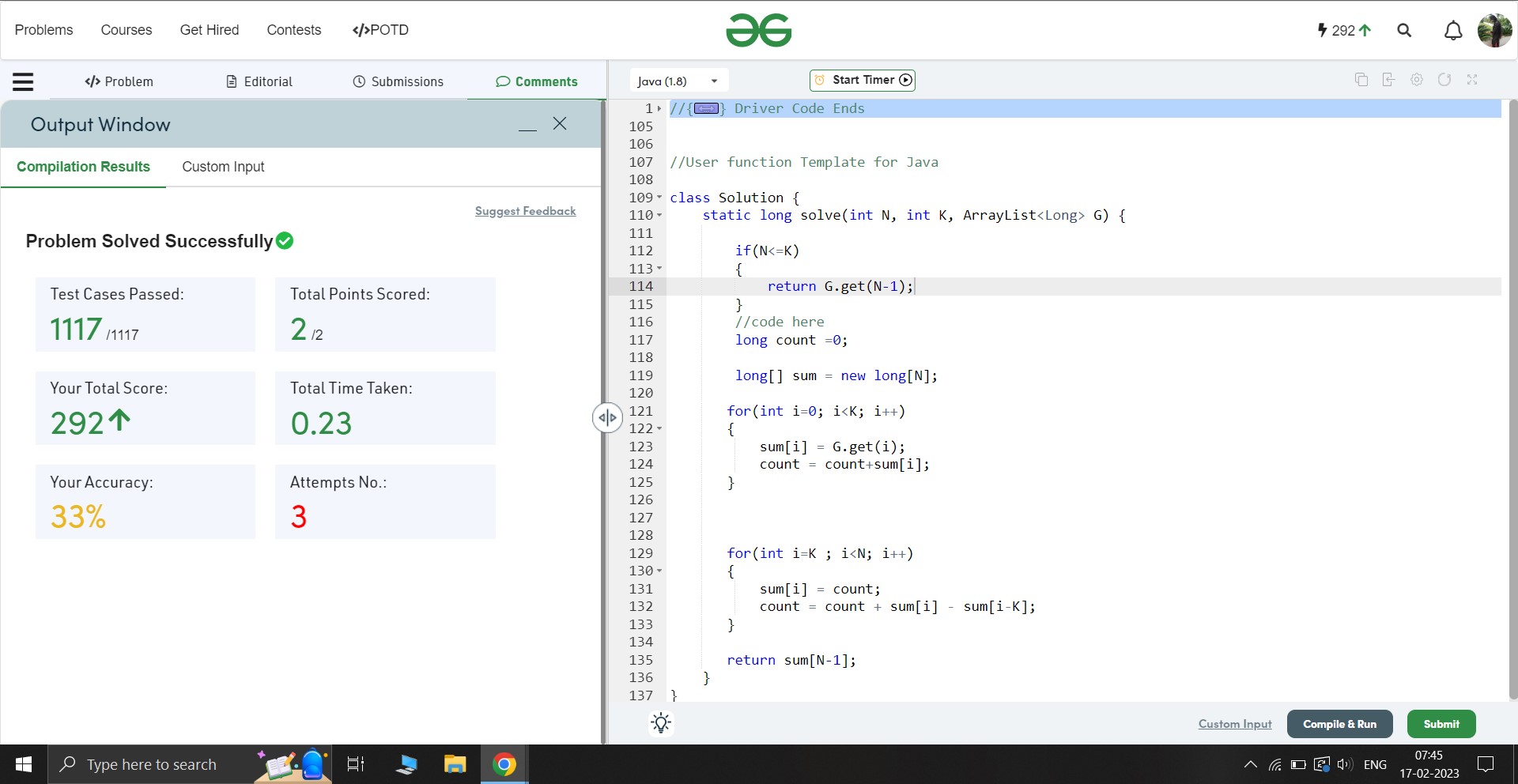Click the Compile & Run button
Image resolution: width=1518 pixels, height=784 pixels.
(1339, 724)
